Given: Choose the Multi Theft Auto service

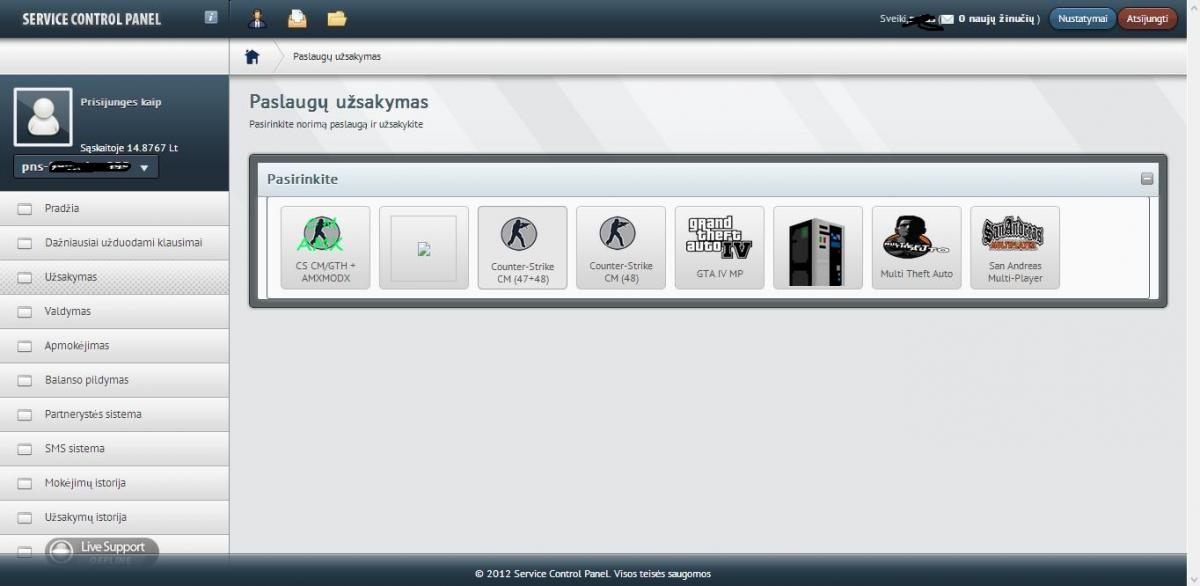Looking at the screenshot, I should pyautogui.click(x=916, y=248).
